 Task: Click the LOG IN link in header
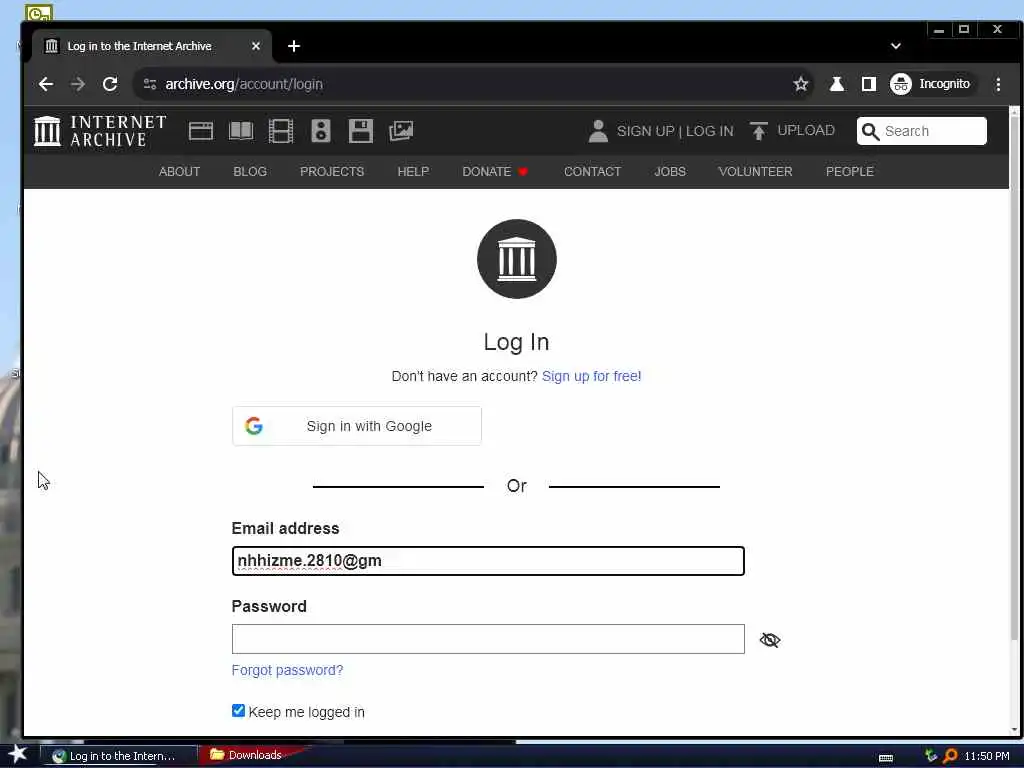coord(709,131)
